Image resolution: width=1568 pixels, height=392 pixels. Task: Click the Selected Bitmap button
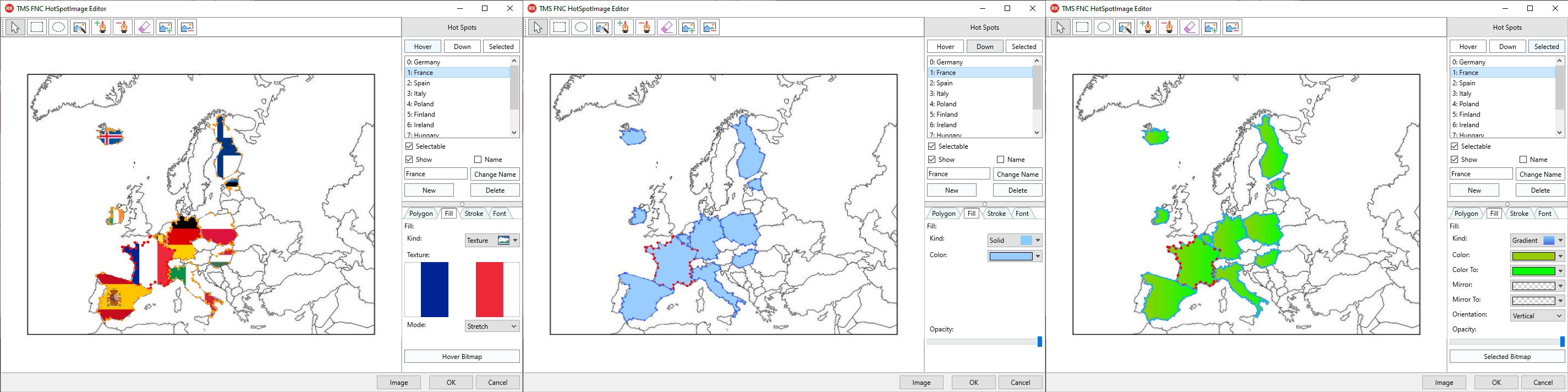(x=1507, y=357)
